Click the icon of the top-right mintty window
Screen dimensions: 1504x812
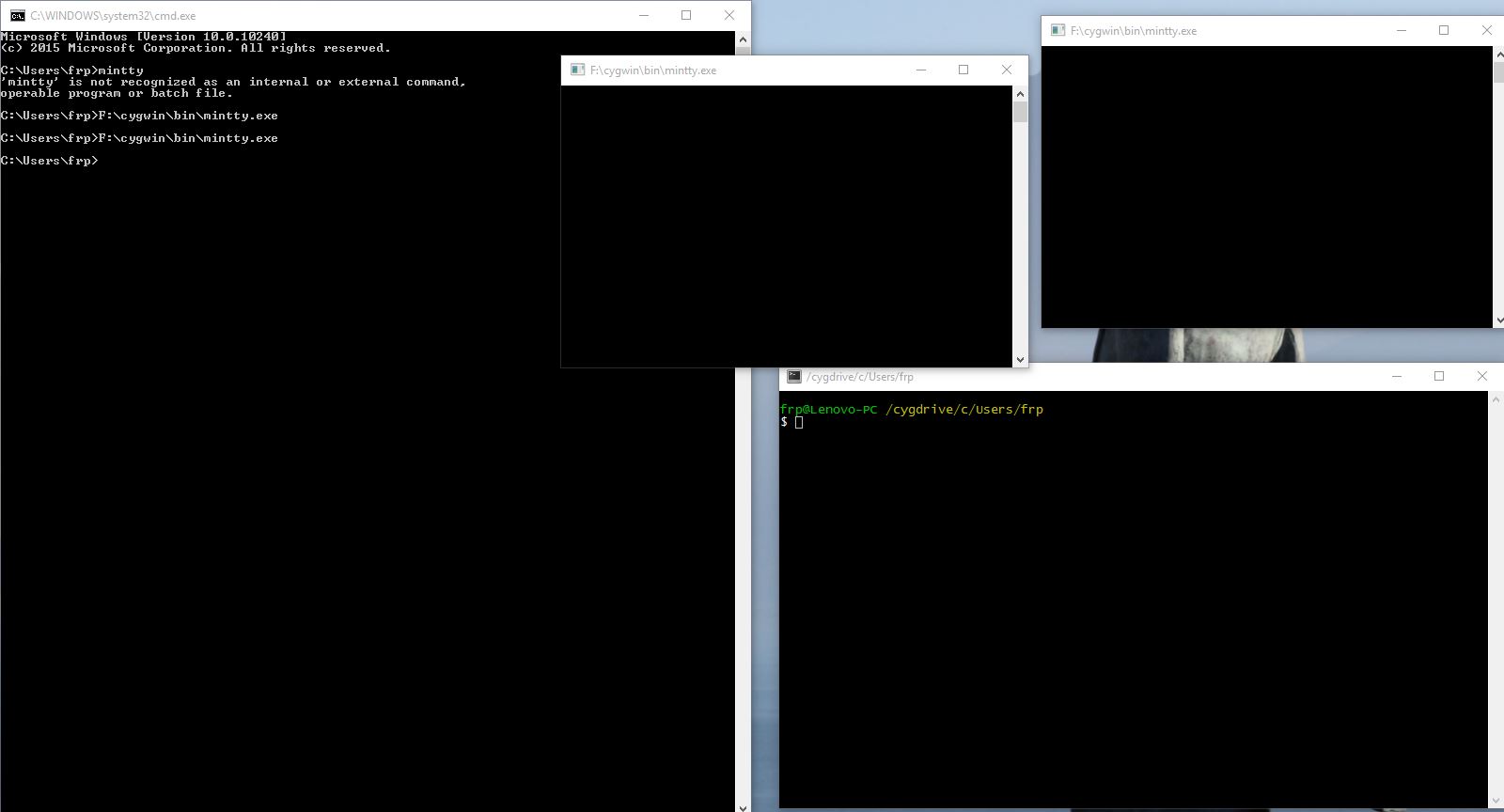1057,30
